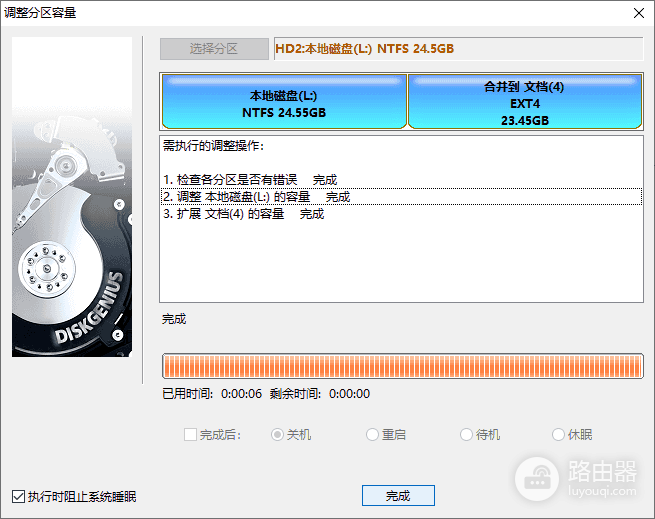Close the 调整分区容量 dialog
The height and width of the screenshot is (519, 655).
pyautogui.click(x=638, y=13)
